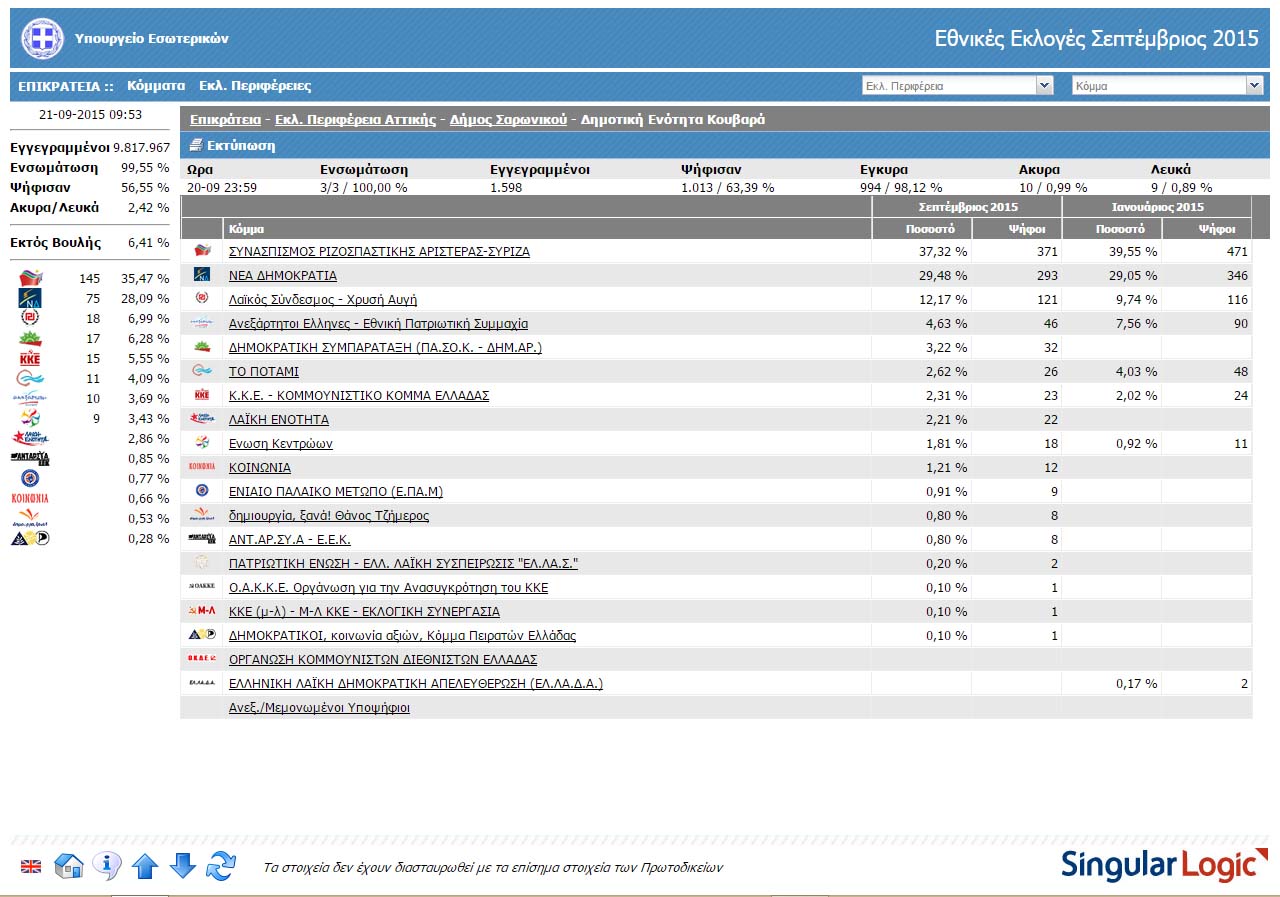Viewport: 1280px width, 897px height.
Task: Follow the Επικράτεια breadcrumb link
Action: [225, 119]
